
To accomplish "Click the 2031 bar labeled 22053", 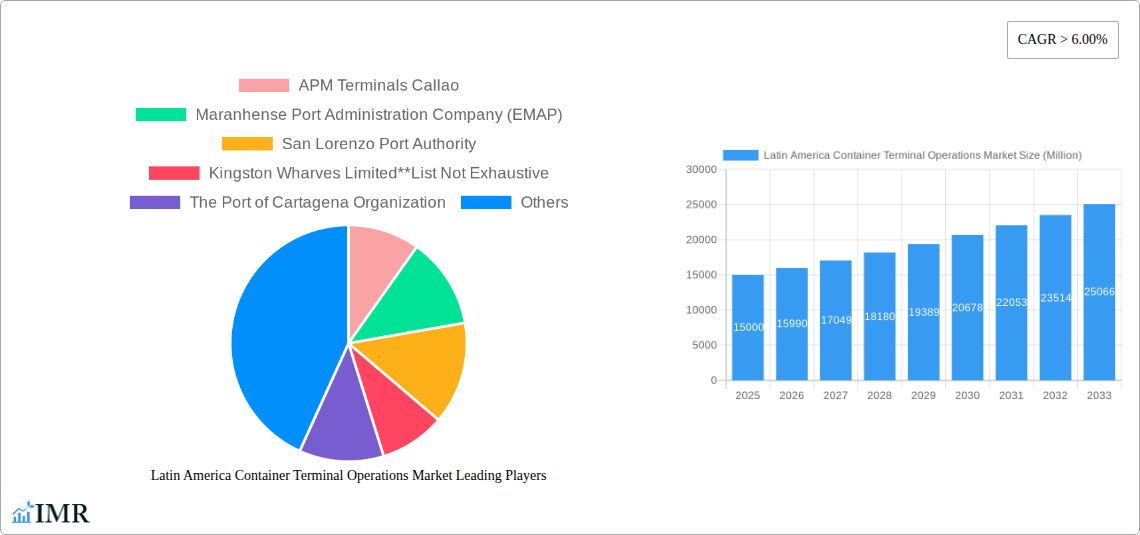I will click(1011, 302).
